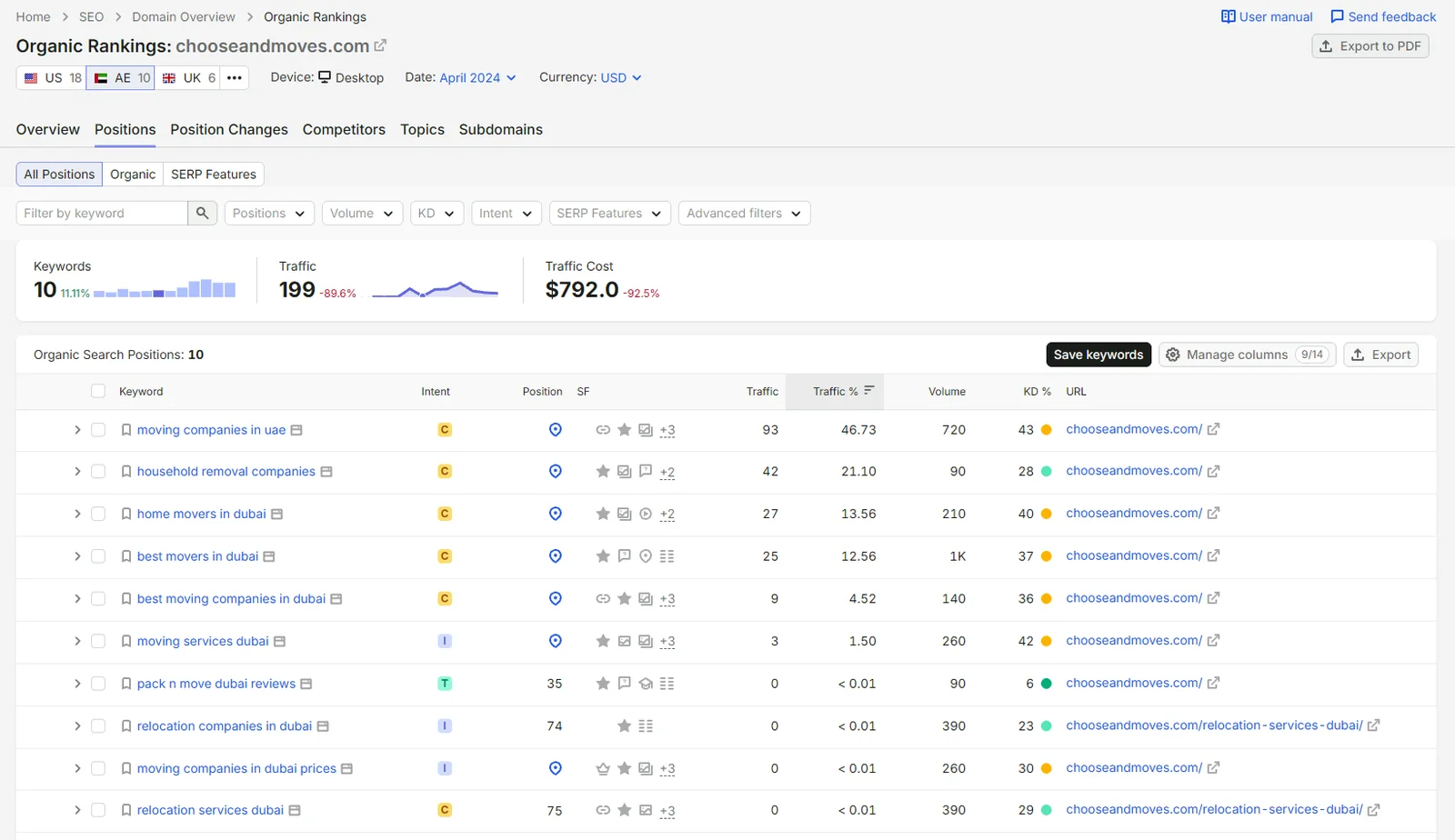Image resolution: width=1455 pixels, height=840 pixels.
Task: Click the +3 SERP features for best moving companies in dubai
Action: 667,599
